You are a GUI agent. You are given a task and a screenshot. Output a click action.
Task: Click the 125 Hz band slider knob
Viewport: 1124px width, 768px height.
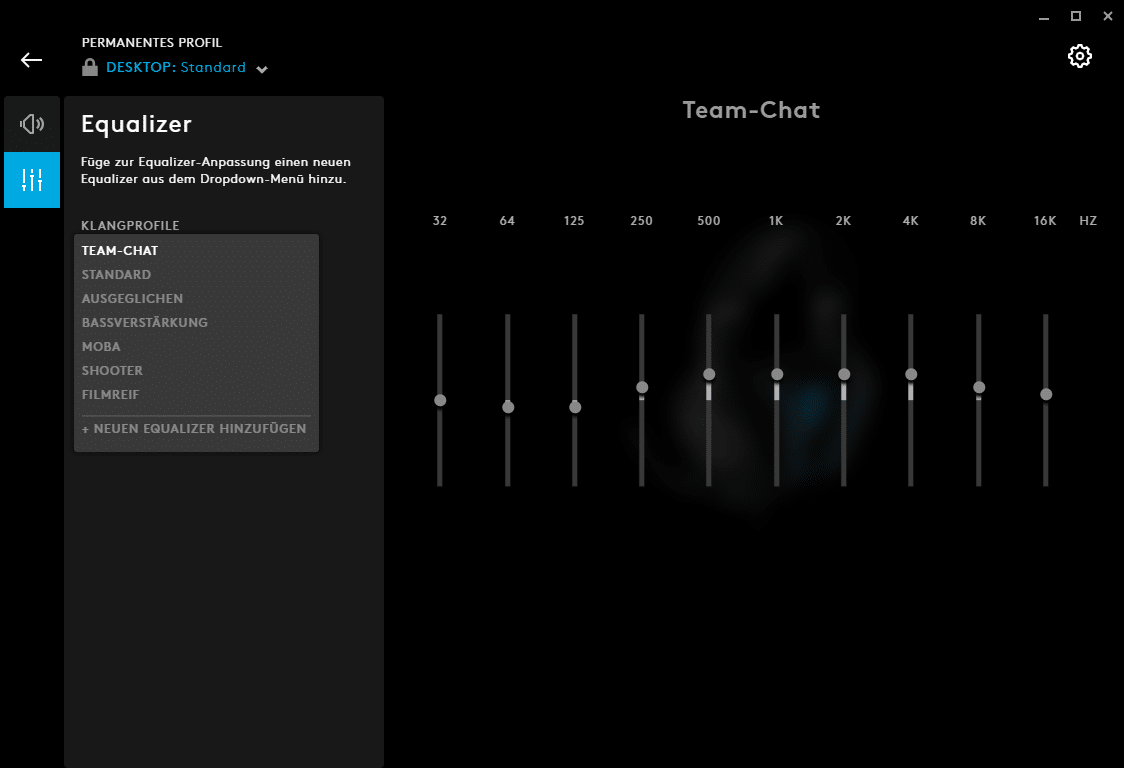point(575,407)
